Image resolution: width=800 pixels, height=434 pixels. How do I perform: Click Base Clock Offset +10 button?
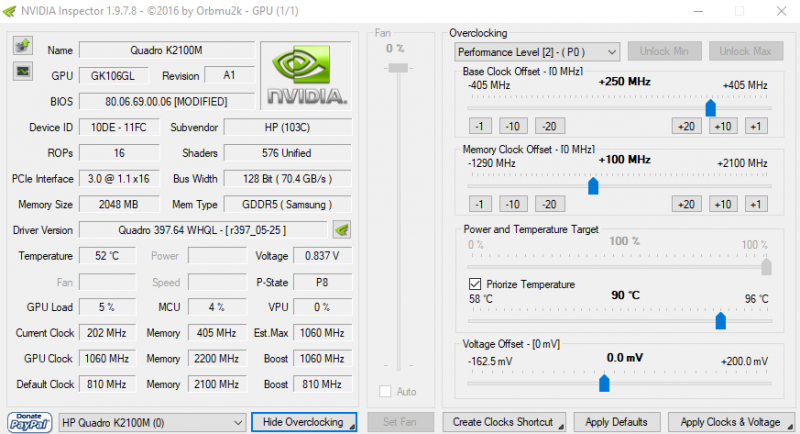point(723,126)
